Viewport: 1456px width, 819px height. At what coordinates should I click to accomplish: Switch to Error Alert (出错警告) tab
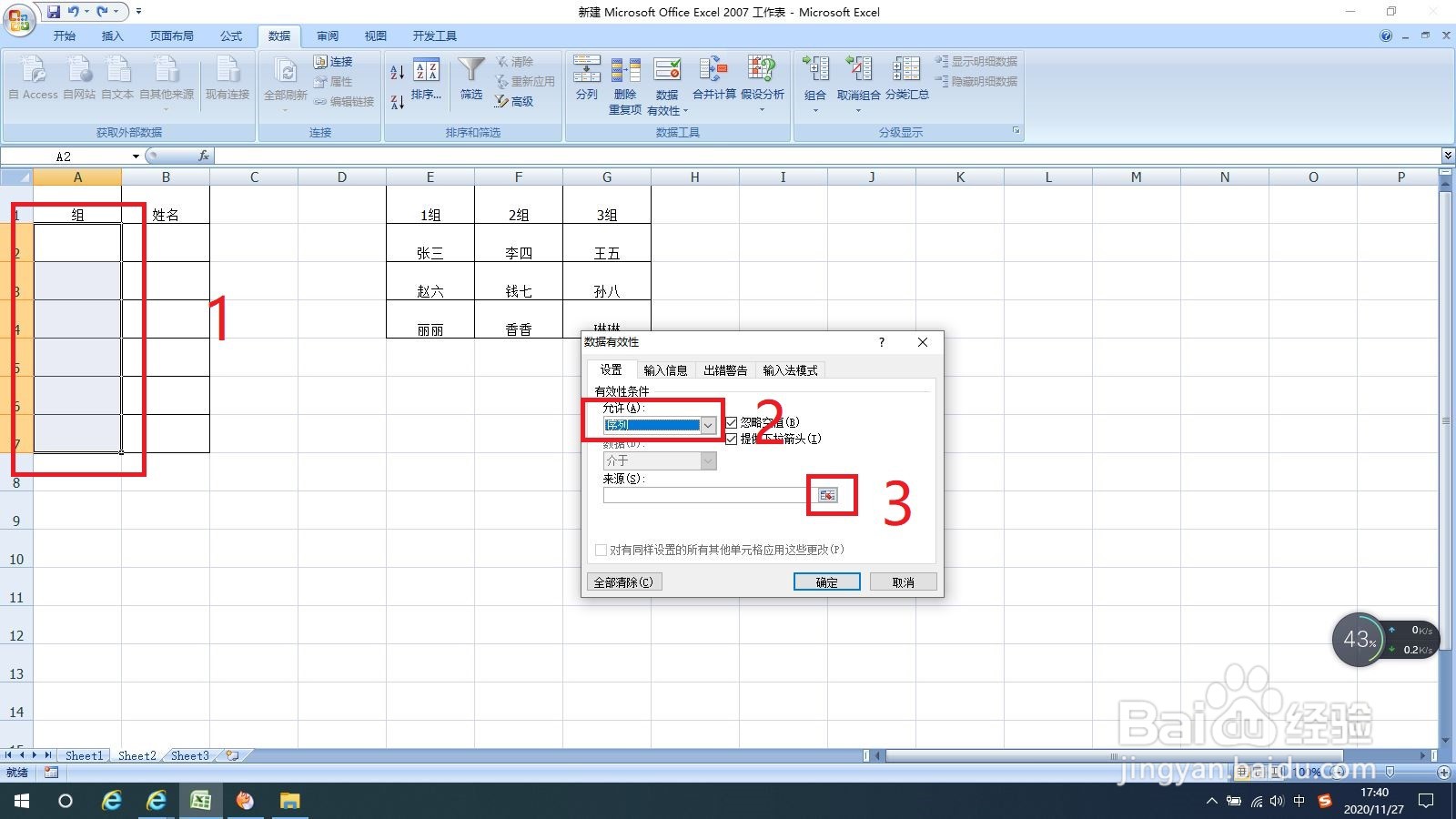725,370
